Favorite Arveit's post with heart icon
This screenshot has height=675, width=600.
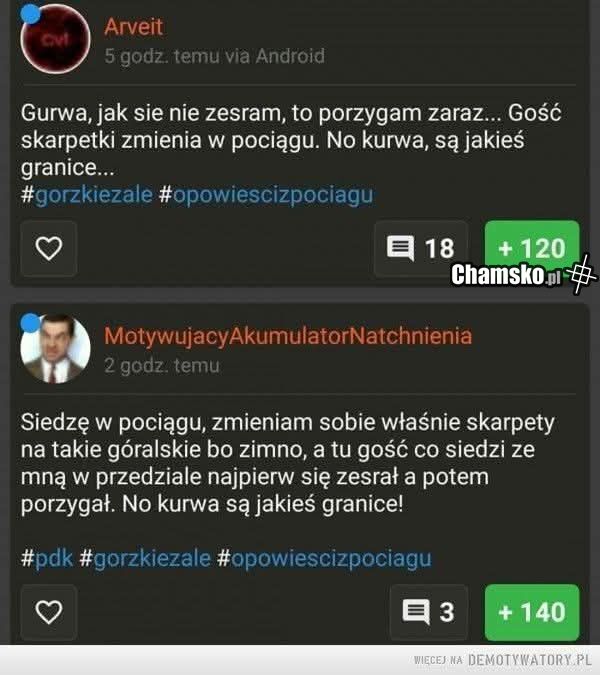[49, 248]
